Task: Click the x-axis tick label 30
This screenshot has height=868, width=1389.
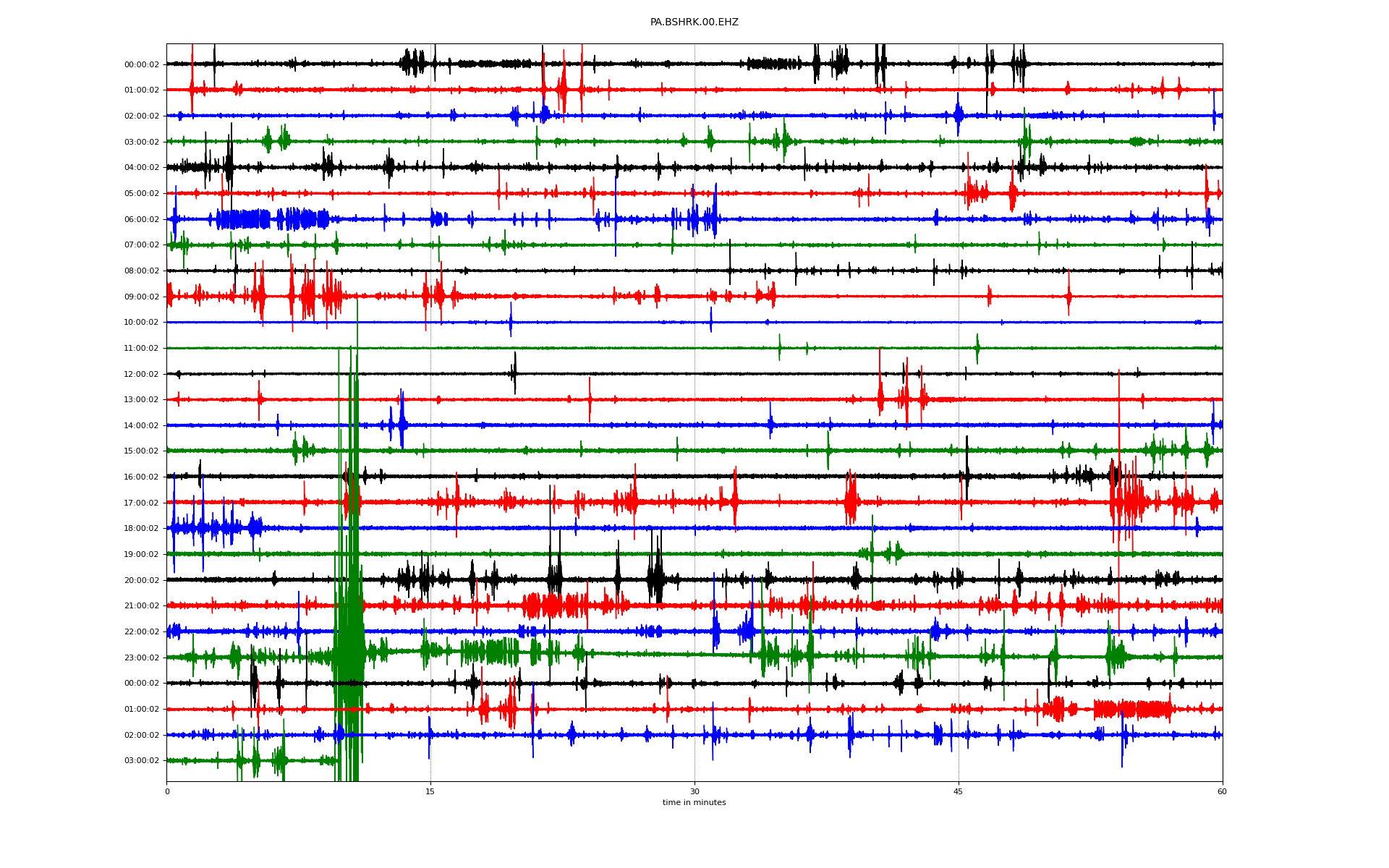Action: pyautogui.click(x=694, y=791)
